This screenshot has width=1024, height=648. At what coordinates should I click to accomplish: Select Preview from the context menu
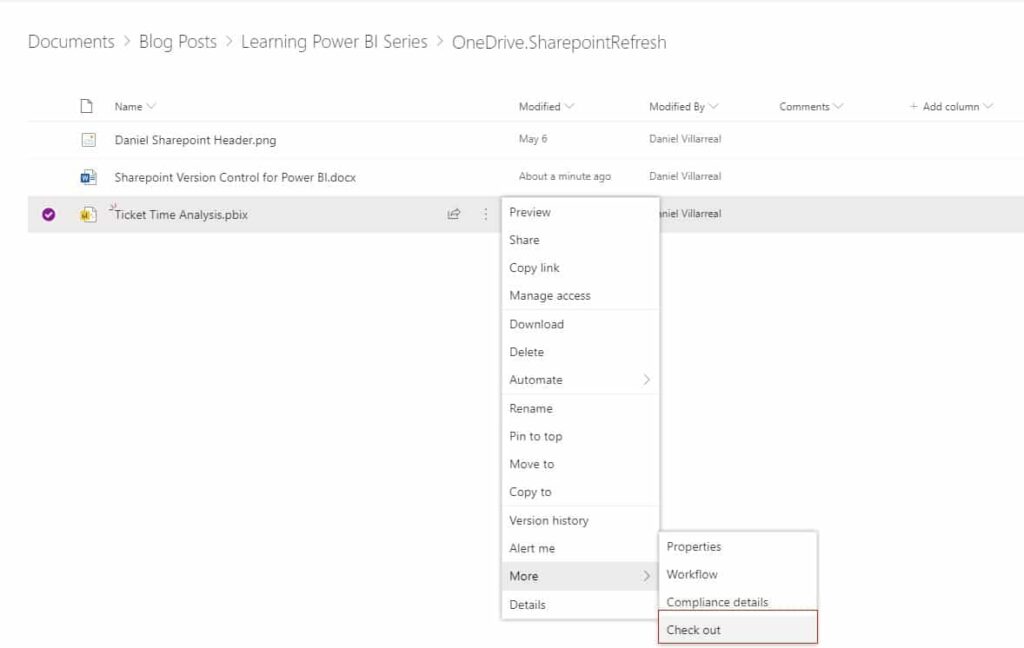pyautogui.click(x=580, y=212)
